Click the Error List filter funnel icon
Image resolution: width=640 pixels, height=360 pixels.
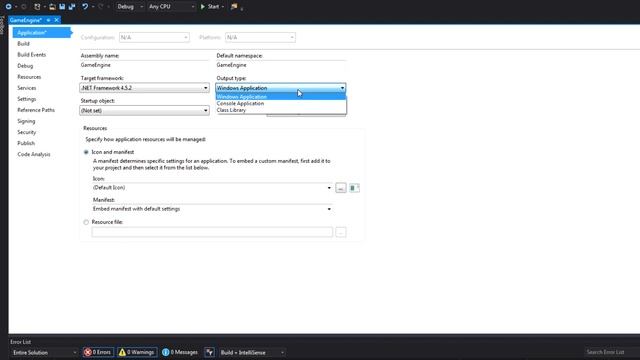(209, 353)
